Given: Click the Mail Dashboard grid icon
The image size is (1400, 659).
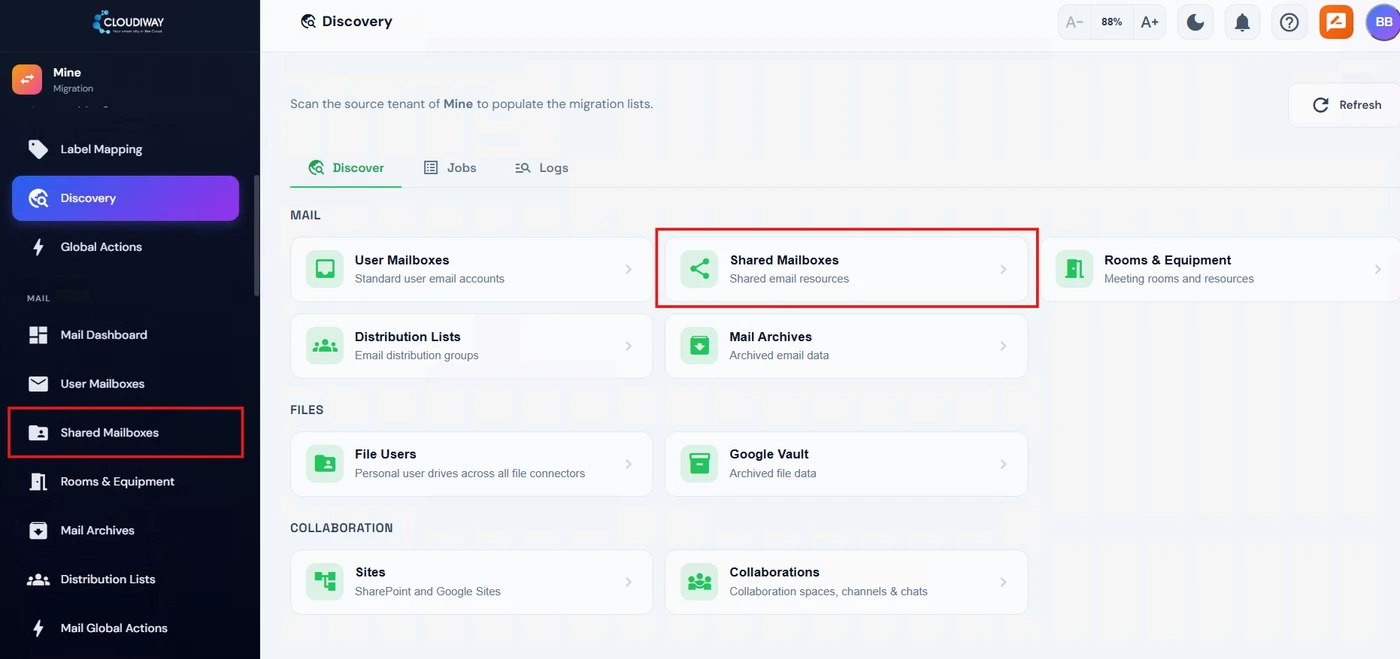Looking at the screenshot, I should (x=38, y=335).
